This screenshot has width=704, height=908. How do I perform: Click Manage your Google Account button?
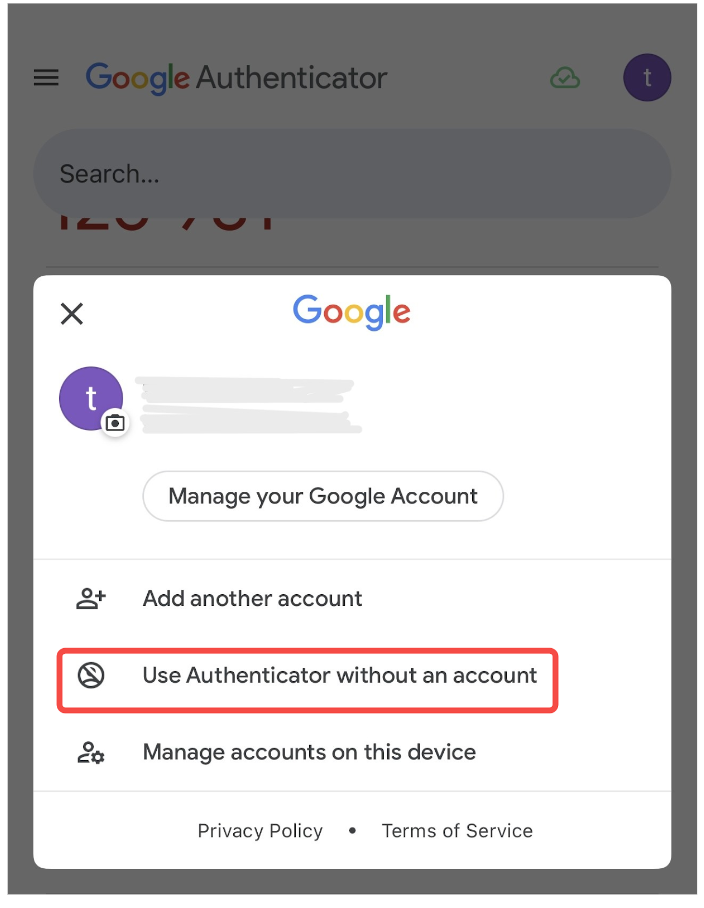[323, 496]
